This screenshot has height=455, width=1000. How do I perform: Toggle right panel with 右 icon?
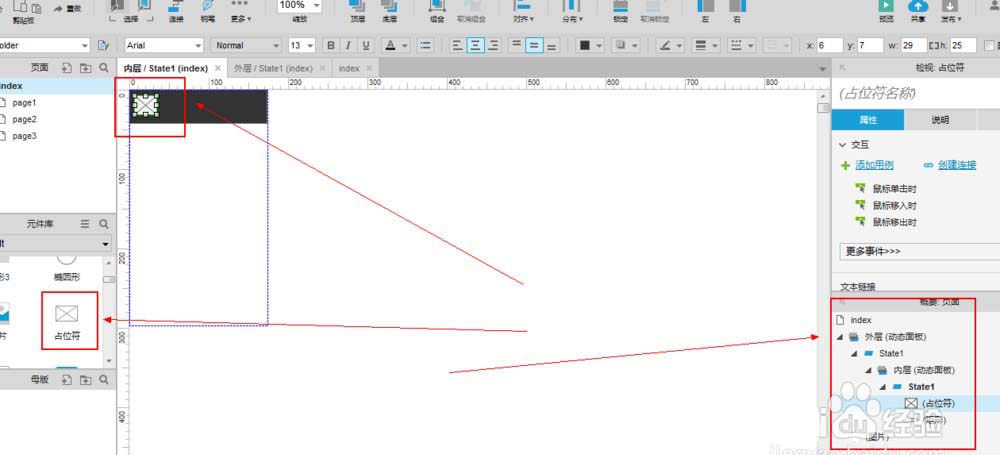point(737,10)
